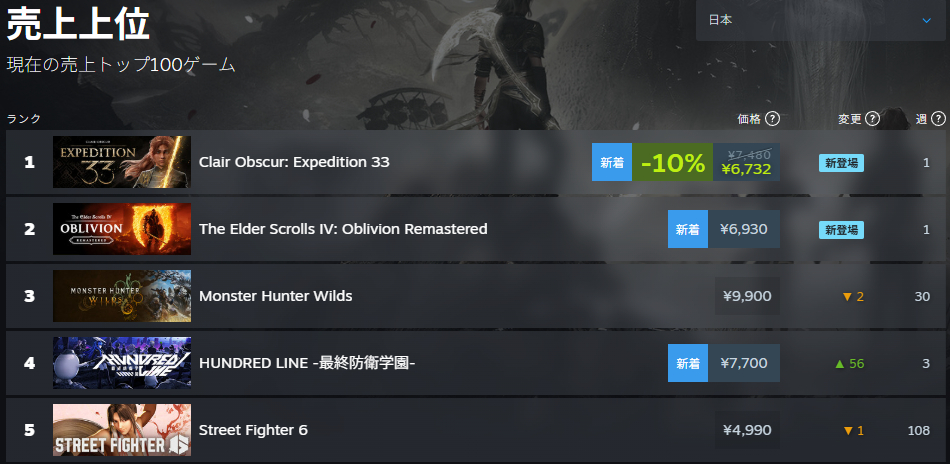
Task: Click 新登場 tag on Clair Obscur row
Action: click(842, 162)
